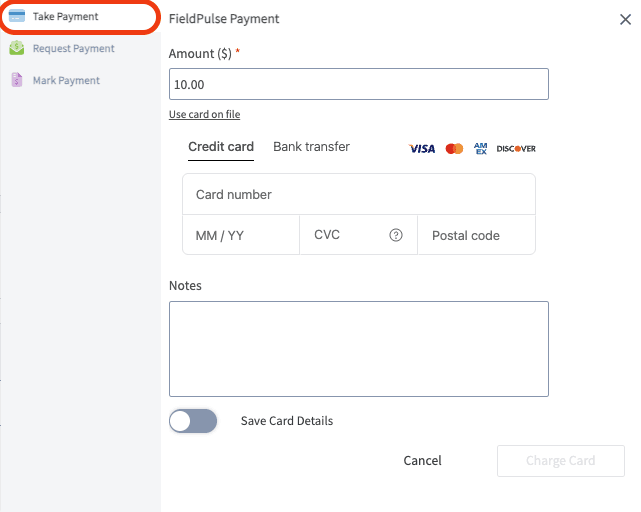This screenshot has height=512, width=641.
Task: Click the Take Payment card icon
Action: pos(17,17)
